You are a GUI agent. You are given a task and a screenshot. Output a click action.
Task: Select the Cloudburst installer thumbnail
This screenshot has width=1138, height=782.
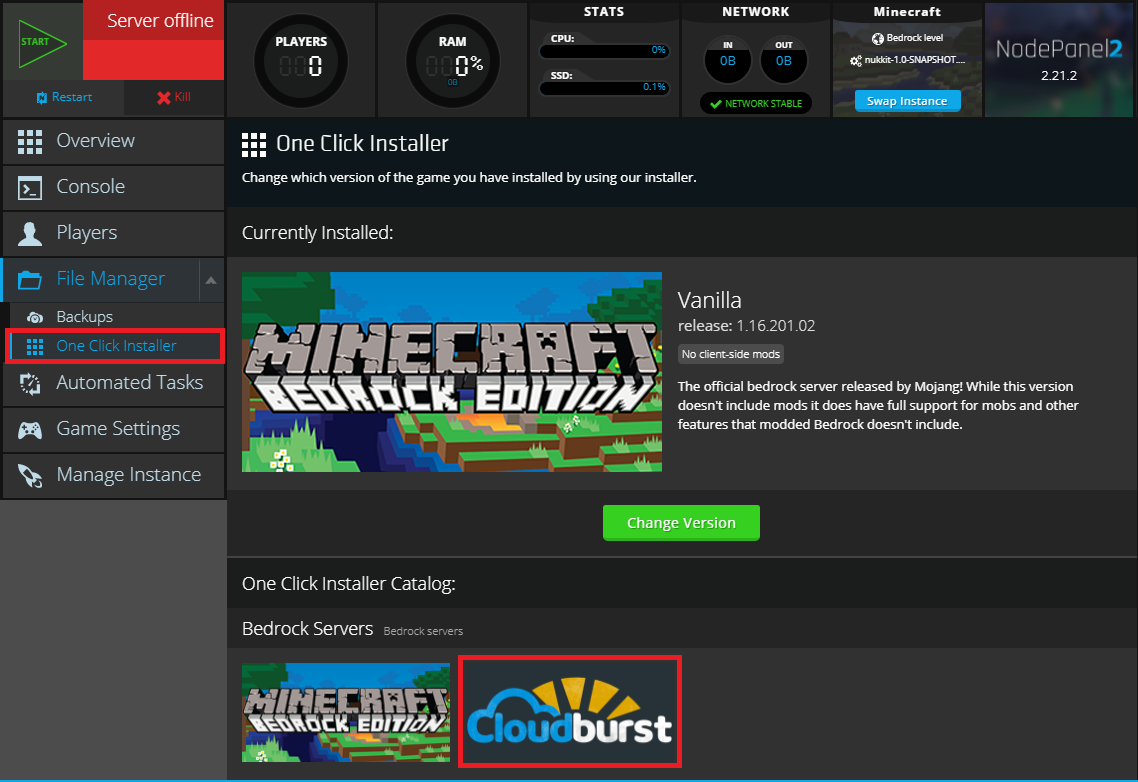point(569,711)
